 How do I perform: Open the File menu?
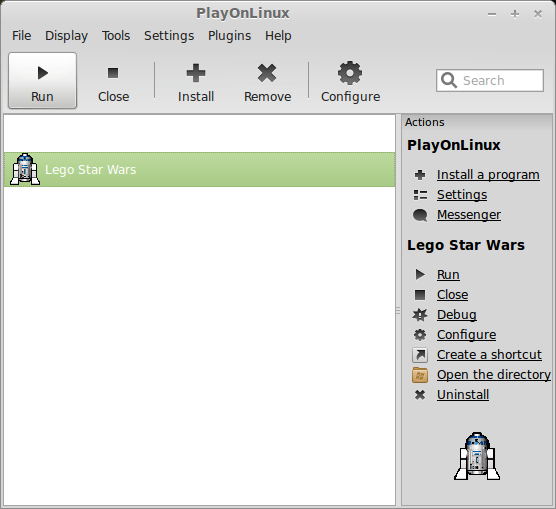click(22, 36)
